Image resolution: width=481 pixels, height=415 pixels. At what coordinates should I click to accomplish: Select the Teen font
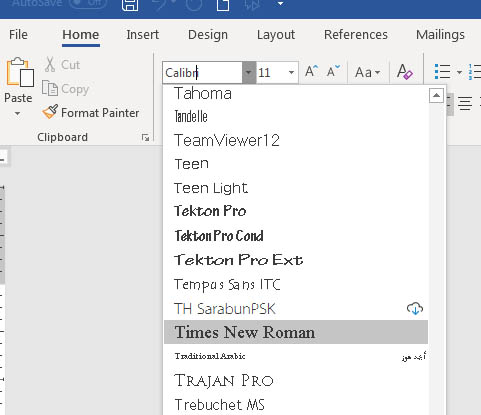[x=296, y=164]
